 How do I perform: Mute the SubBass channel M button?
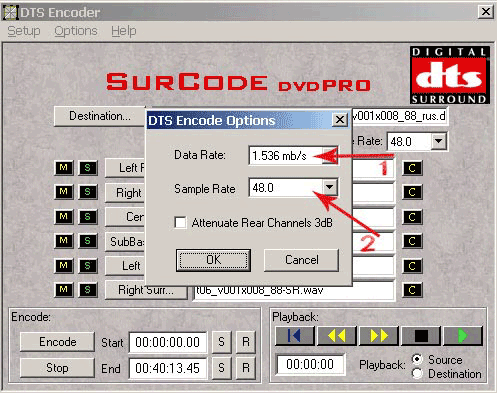point(64,241)
